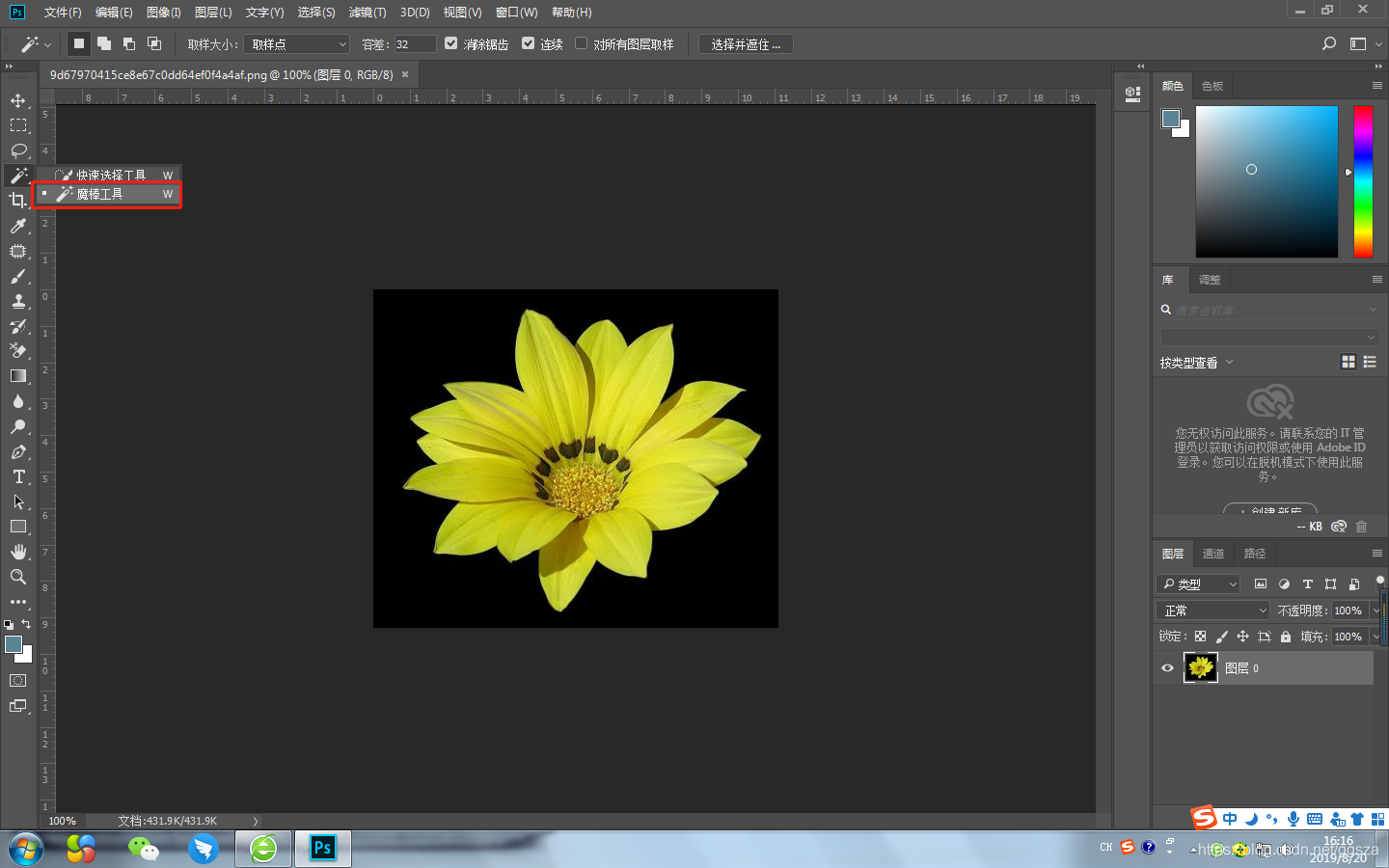
Task: Select the Clone Stamp tool
Action: click(x=17, y=301)
